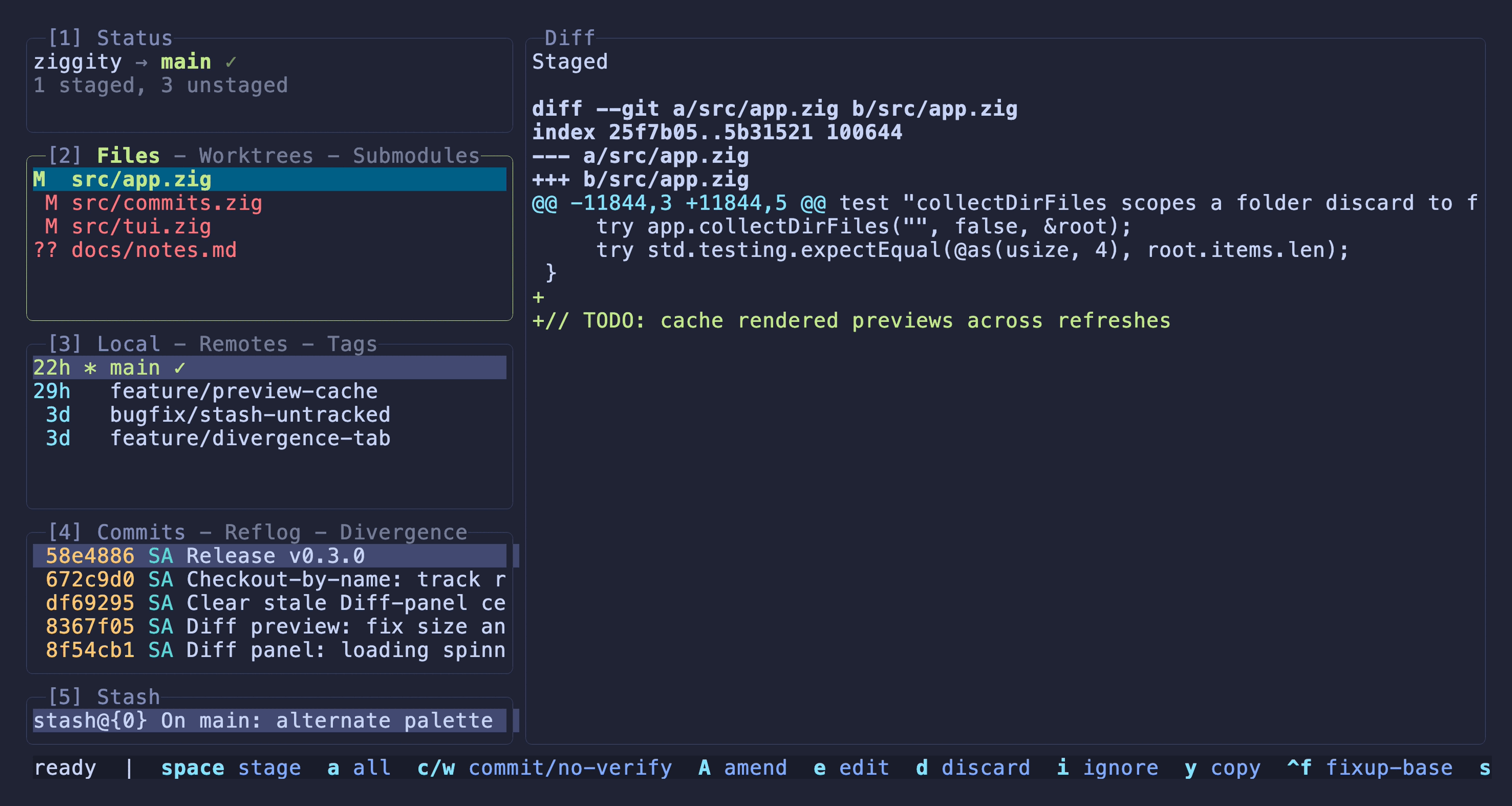Click the '--- a/src/app.zig' line
Viewport: 1512px width, 806px height.
click(640, 156)
